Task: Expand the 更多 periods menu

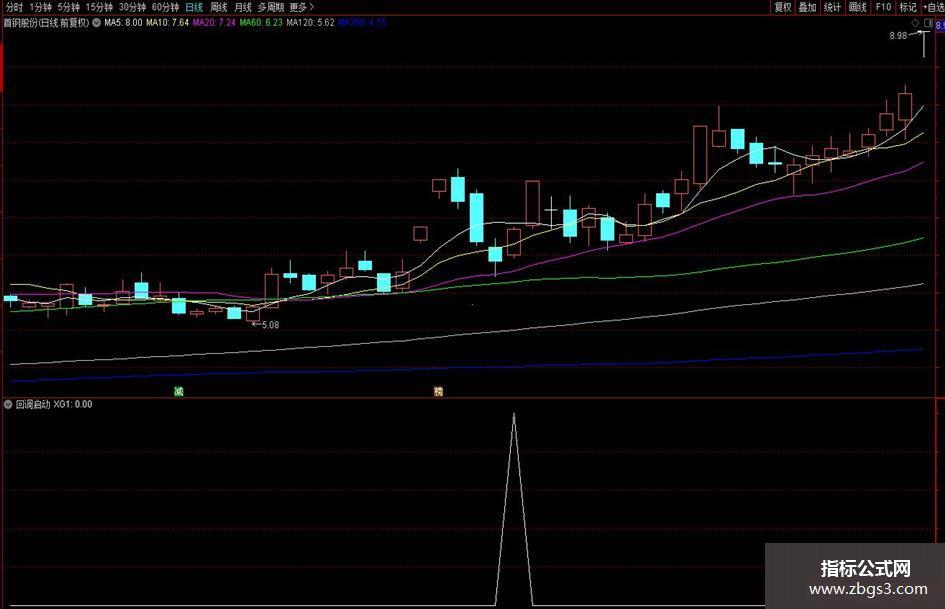Action: (301, 7)
